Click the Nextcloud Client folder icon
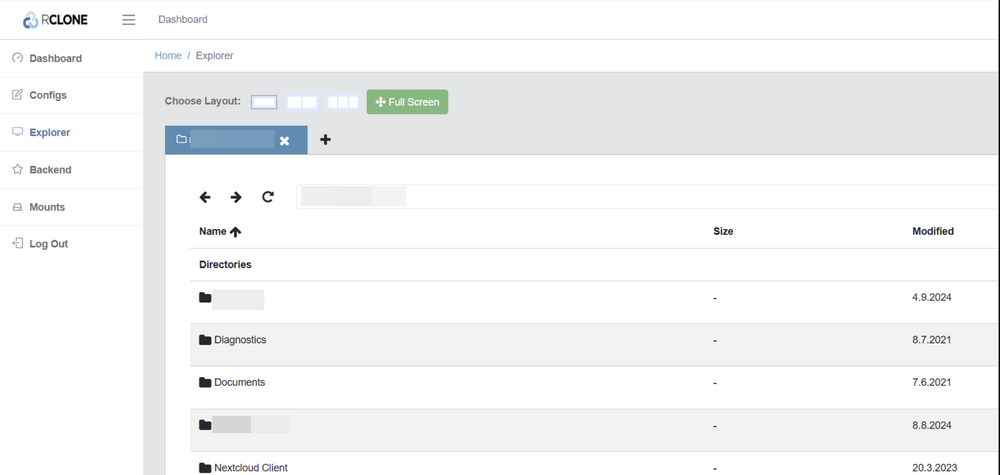The height and width of the screenshot is (475, 1000). pyautogui.click(x=205, y=468)
